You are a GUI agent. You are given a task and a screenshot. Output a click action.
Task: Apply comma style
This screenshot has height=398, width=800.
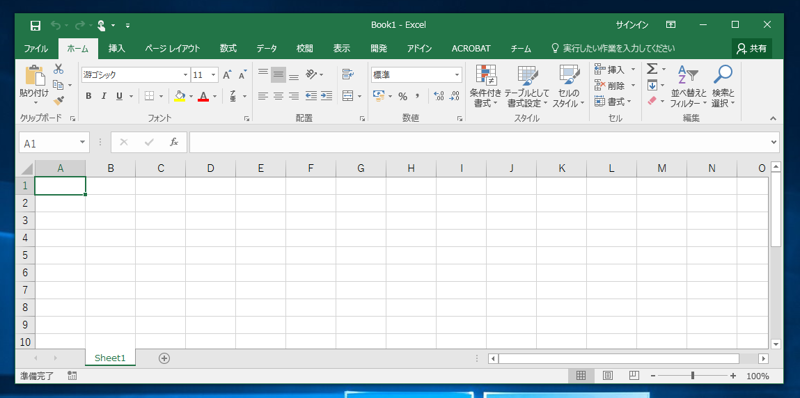pos(417,96)
